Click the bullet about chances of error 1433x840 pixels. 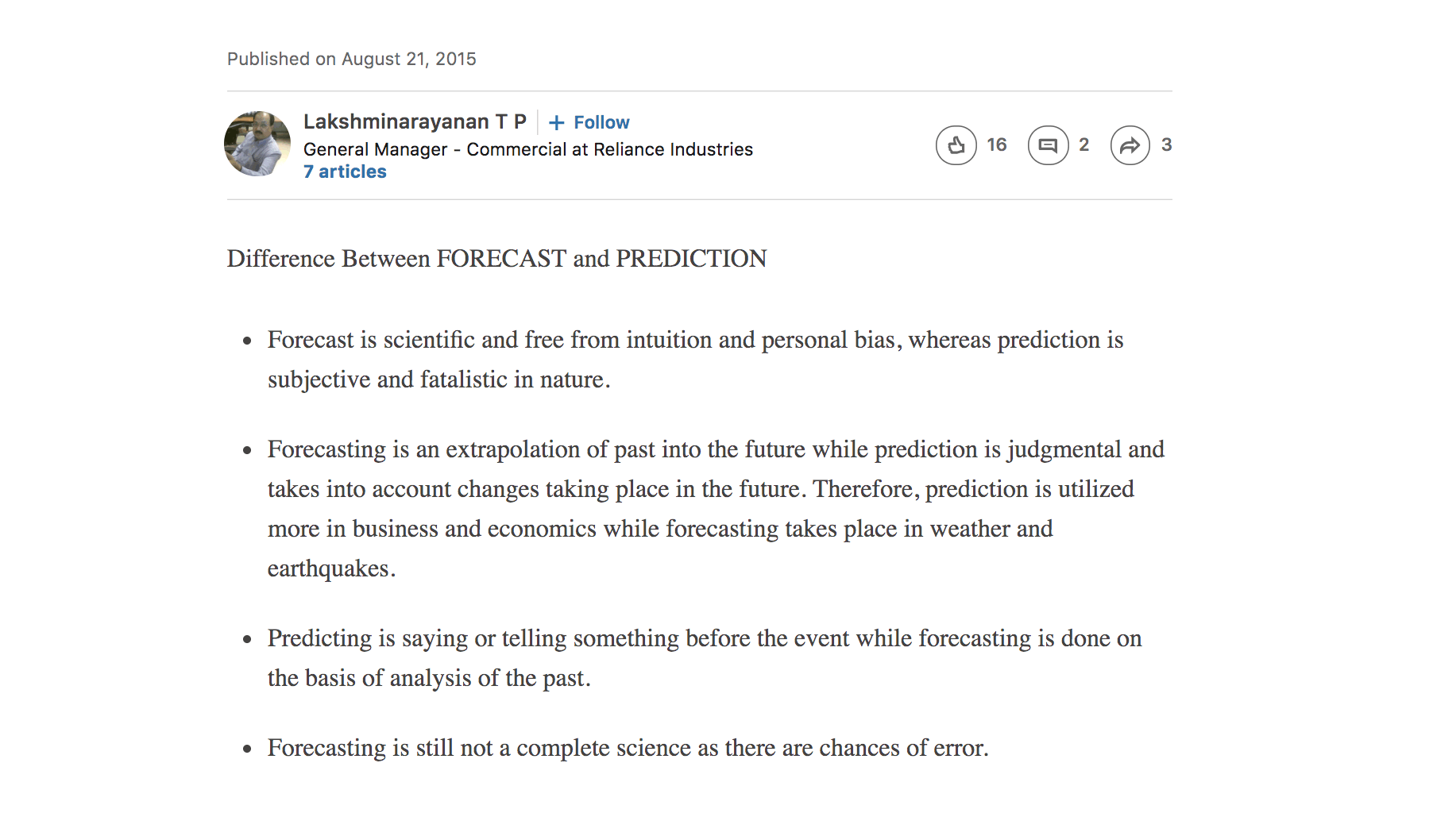click(628, 747)
